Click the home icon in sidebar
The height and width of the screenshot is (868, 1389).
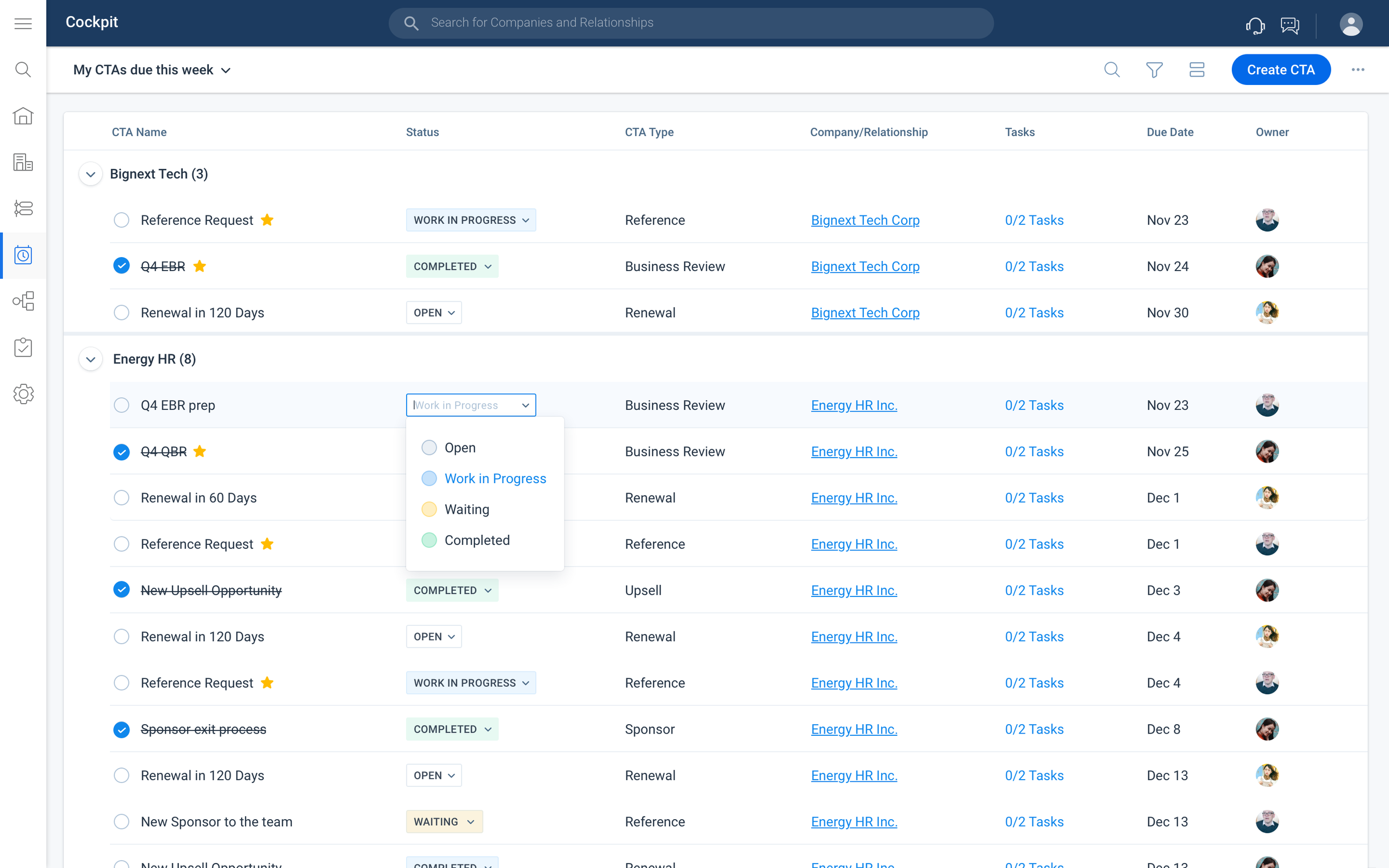coord(23,116)
